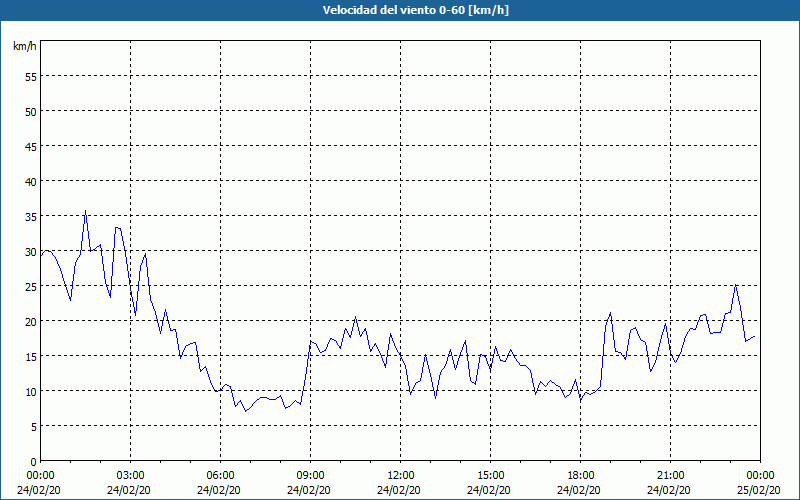The image size is (800, 500).
Task: Click the evening peak at 25 km/h
Action: [x=735, y=285]
